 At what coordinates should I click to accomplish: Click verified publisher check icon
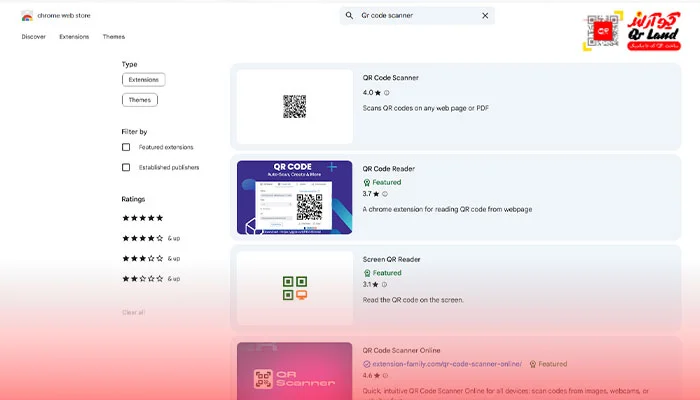pyautogui.click(x=367, y=364)
